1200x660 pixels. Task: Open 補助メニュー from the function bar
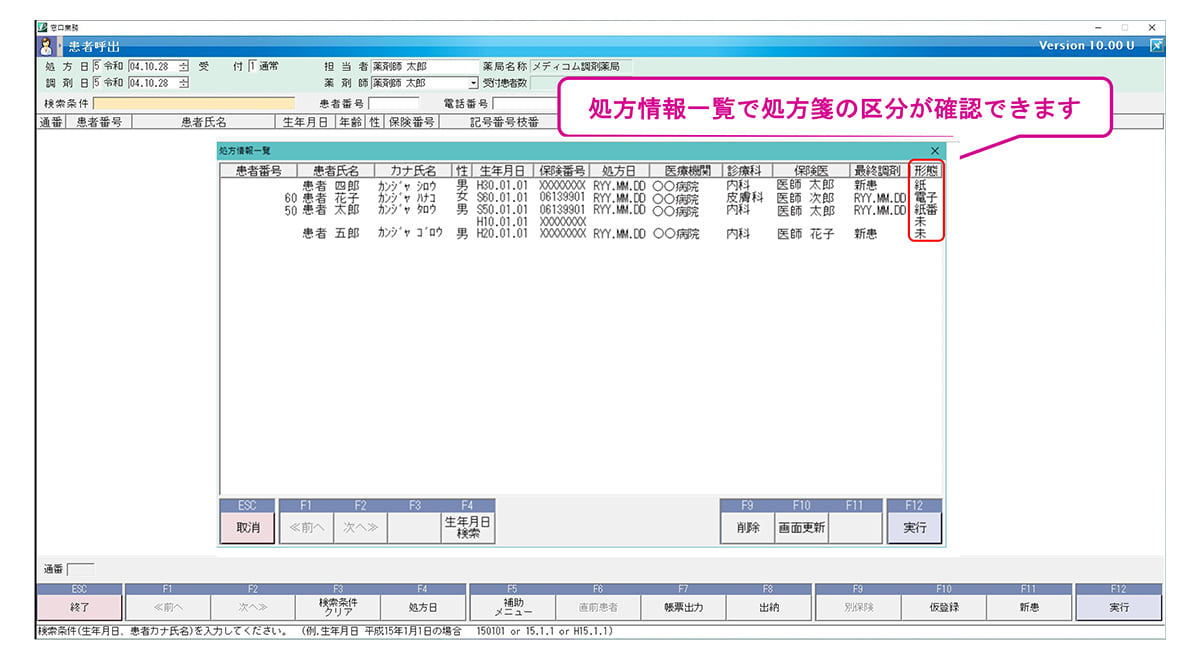tap(511, 607)
